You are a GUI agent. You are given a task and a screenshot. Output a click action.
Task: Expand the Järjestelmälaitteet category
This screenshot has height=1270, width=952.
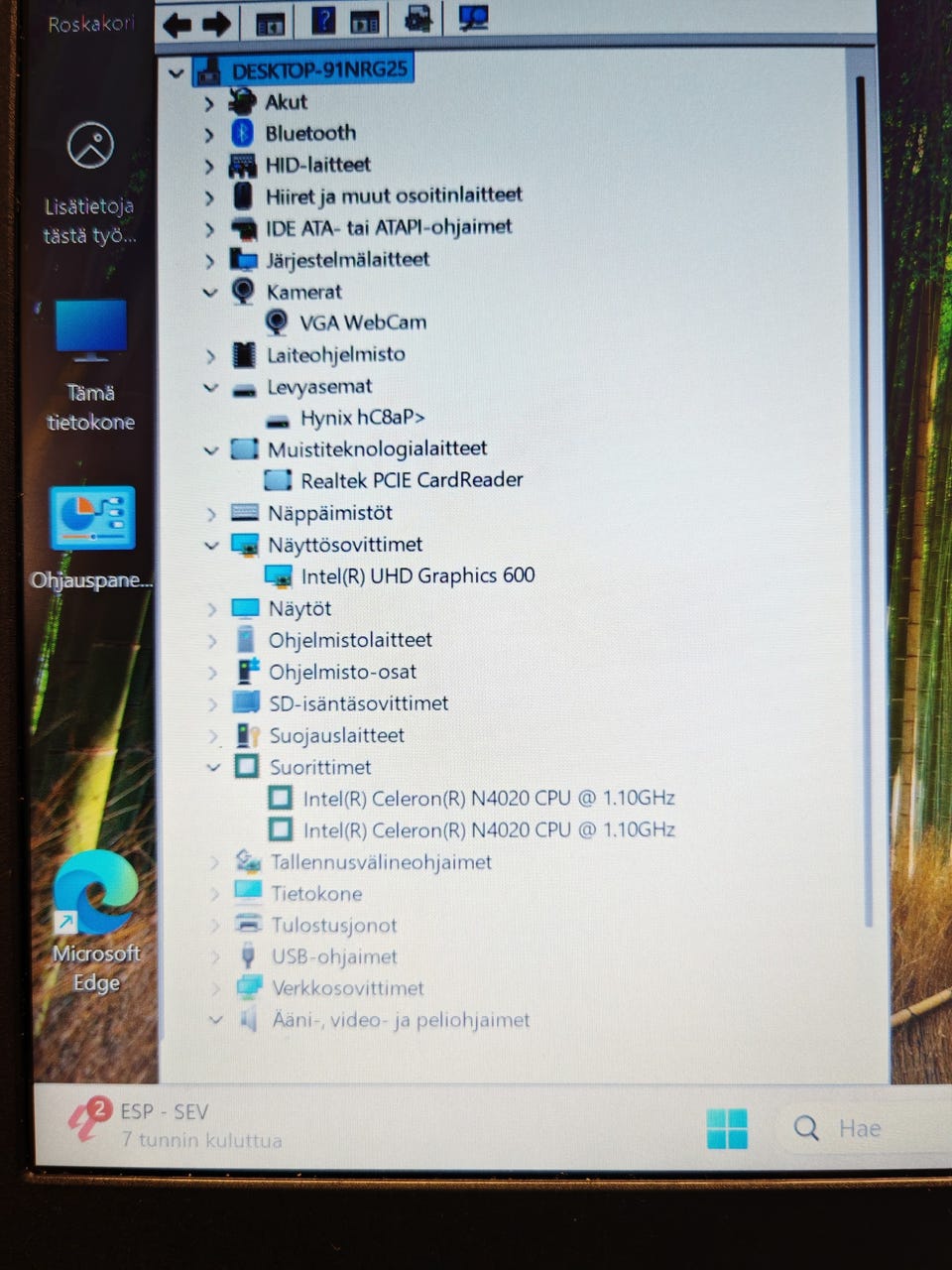pos(209,261)
